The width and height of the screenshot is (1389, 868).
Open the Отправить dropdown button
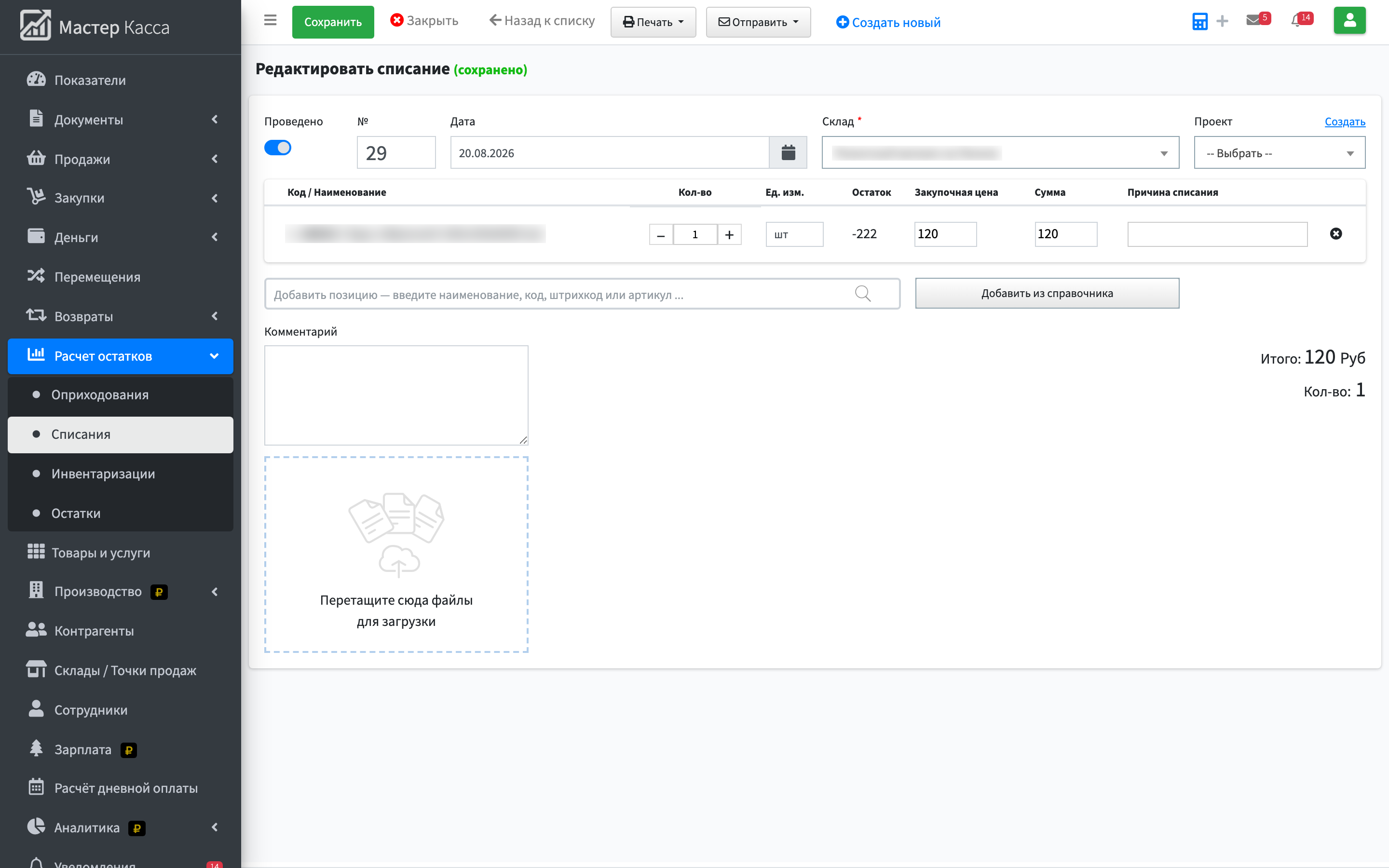tap(758, 22)
